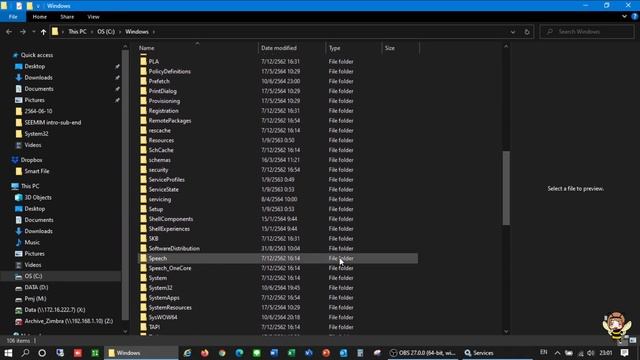Open Dropbox in navigation pane
The width and height of the screenshot is (640, 360).
coord(31,160)
